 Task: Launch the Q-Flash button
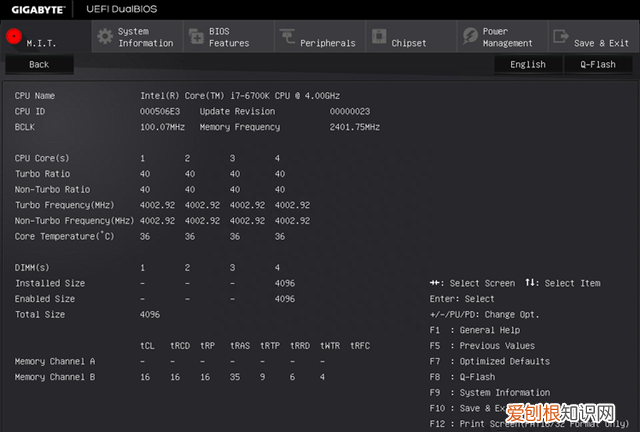click(x=597, y=64)
